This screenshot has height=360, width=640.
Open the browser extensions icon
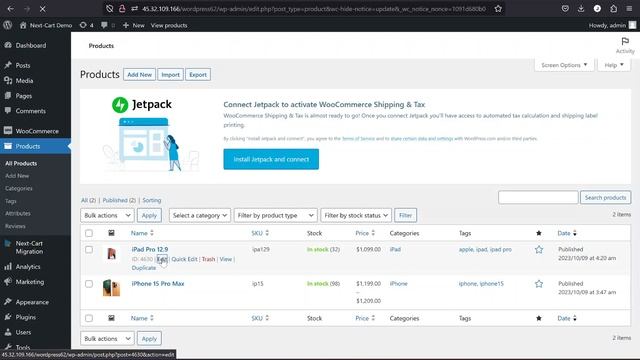click(x=613, y=9)
